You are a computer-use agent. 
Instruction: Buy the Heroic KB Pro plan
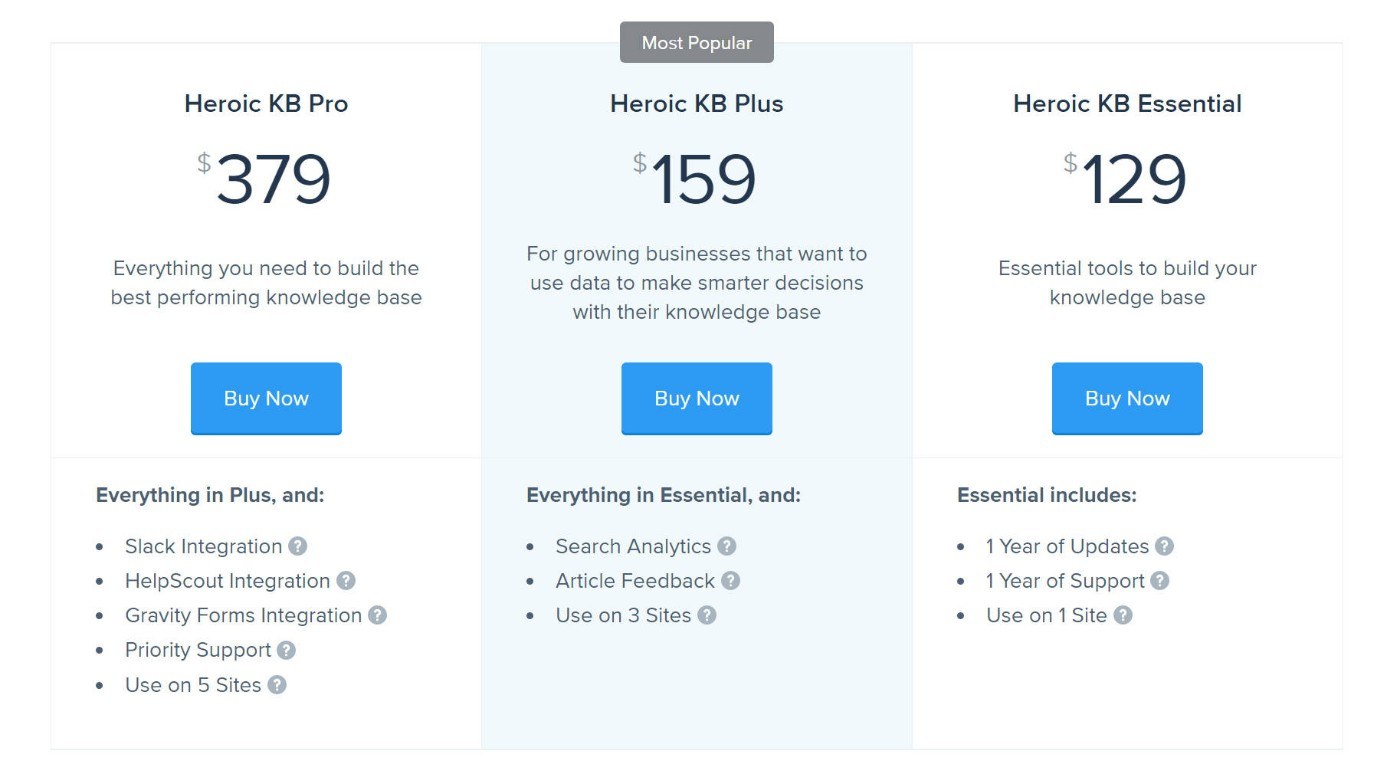[x=266, y=398]
